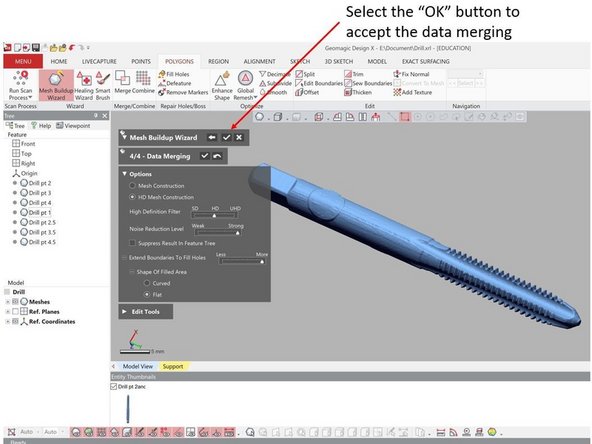Collapse the Options section
The image size is (592, 444).
124,174
